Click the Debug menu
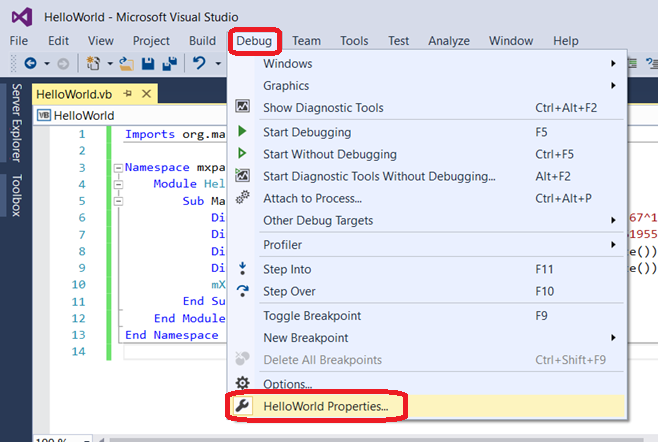658x442 pixels. click(254, 41)
